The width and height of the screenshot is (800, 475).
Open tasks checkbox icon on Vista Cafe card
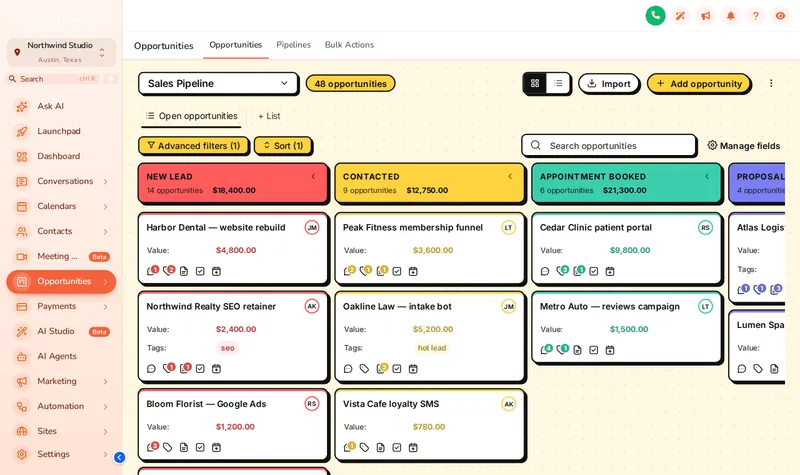397,447
